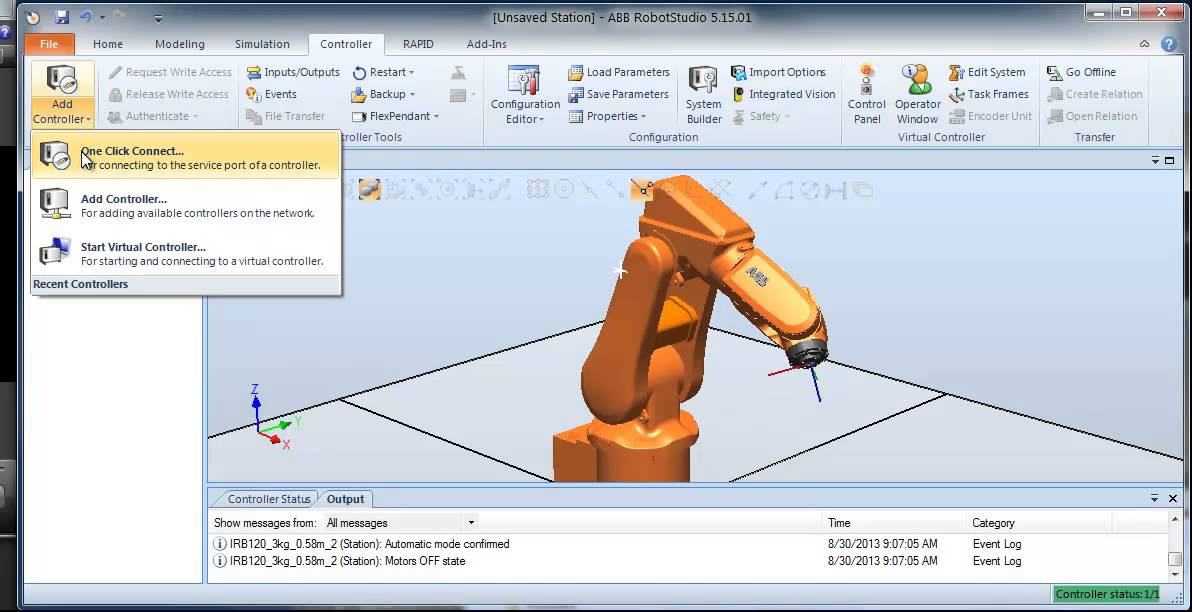Open the RAPID ribbon tab
Screen dimensions: 1192x612
(418, 44)
